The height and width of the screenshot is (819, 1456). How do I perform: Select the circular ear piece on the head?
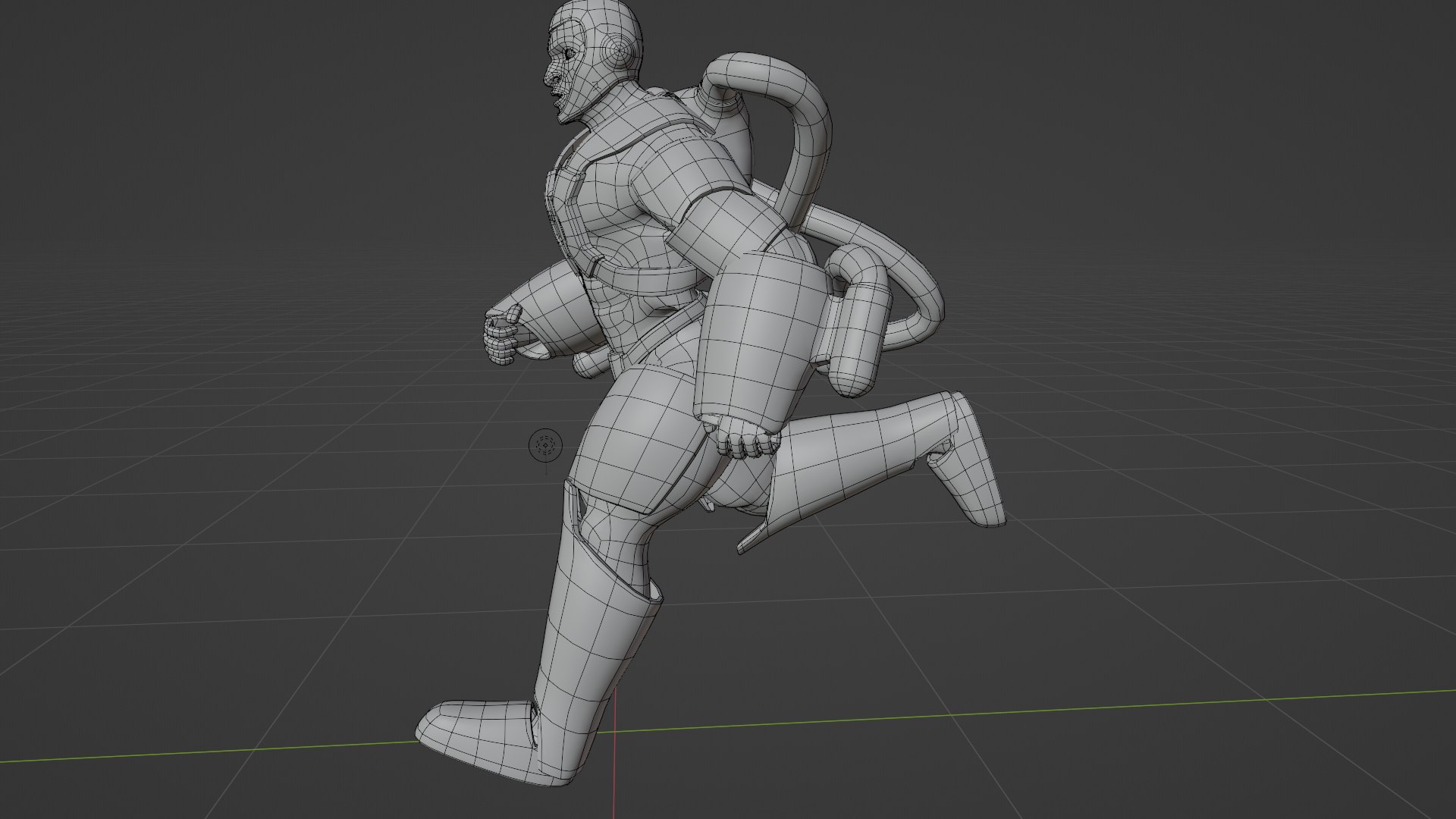coord(620,52)
